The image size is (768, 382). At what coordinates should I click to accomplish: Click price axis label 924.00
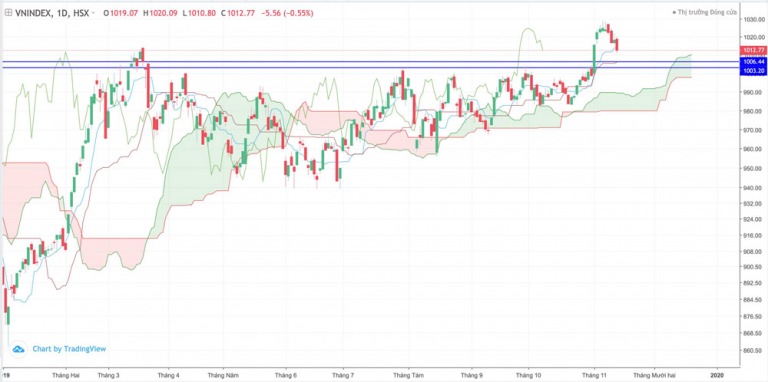[x=754, y=219]
